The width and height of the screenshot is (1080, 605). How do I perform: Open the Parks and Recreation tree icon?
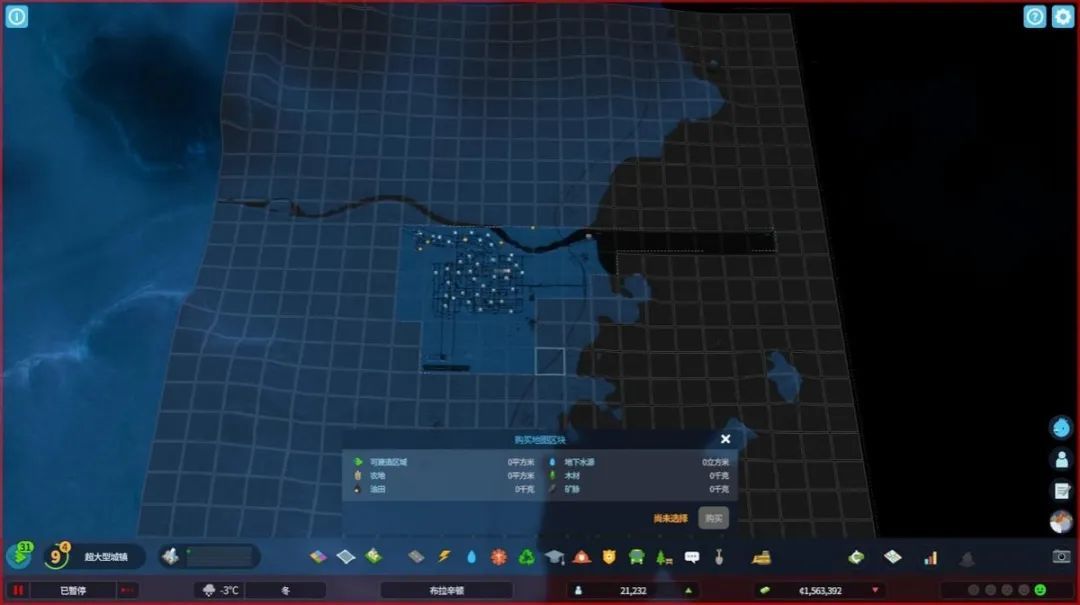pyautogui.click(x=664, y=557)
